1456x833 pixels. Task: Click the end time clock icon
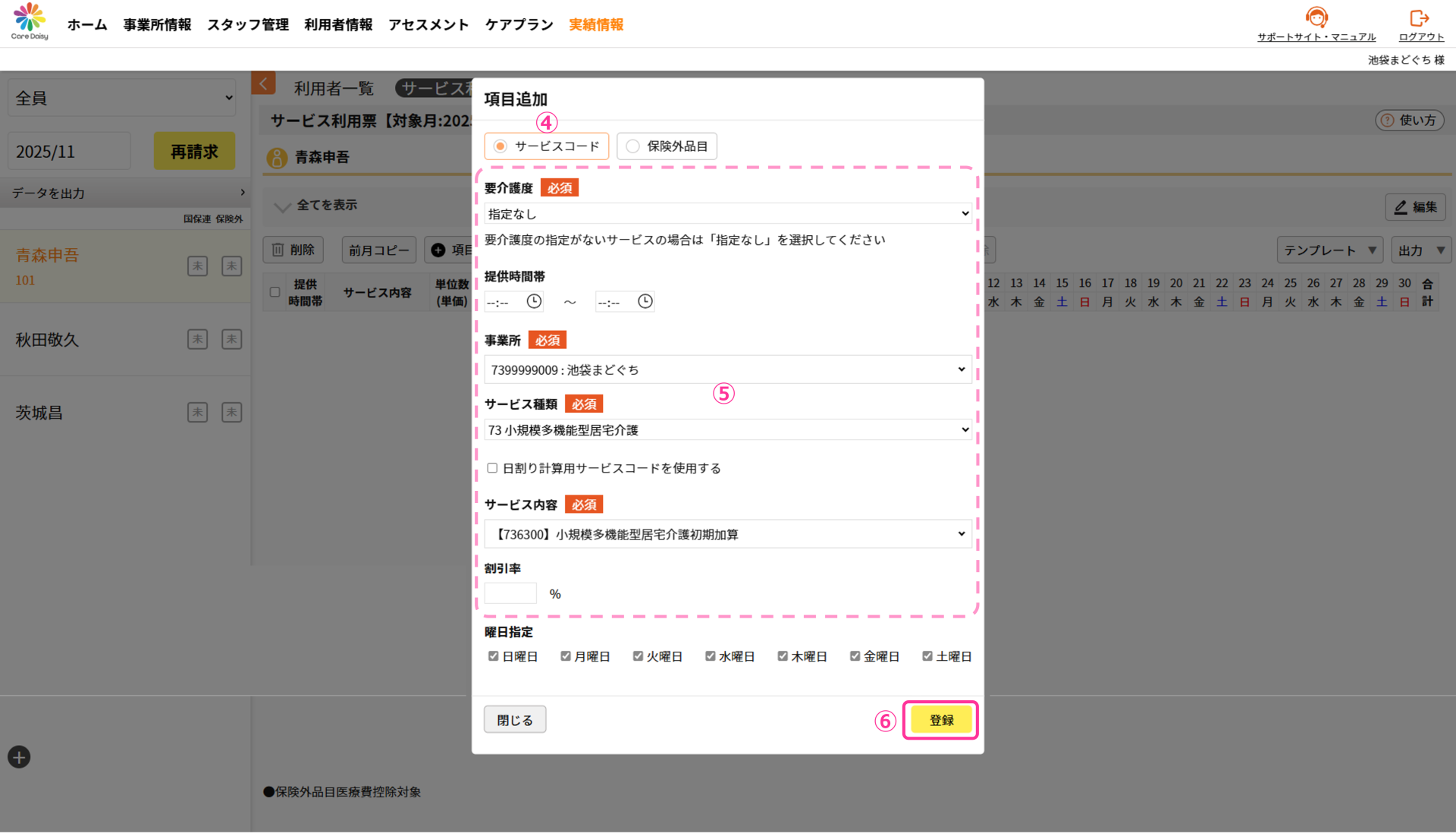645,302
